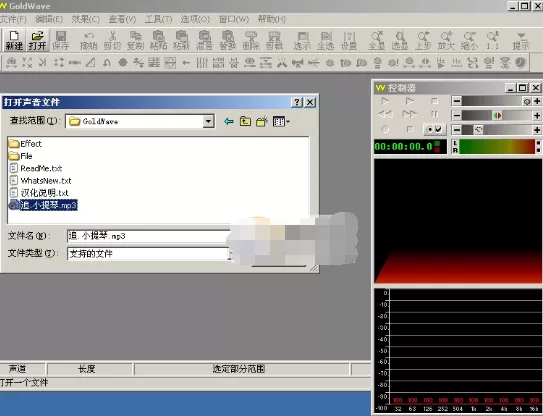Image resolution: width=543 pixels, height=416 pixels.
Task: Open the controller properties button with checkmark
Action: [435, 130]
